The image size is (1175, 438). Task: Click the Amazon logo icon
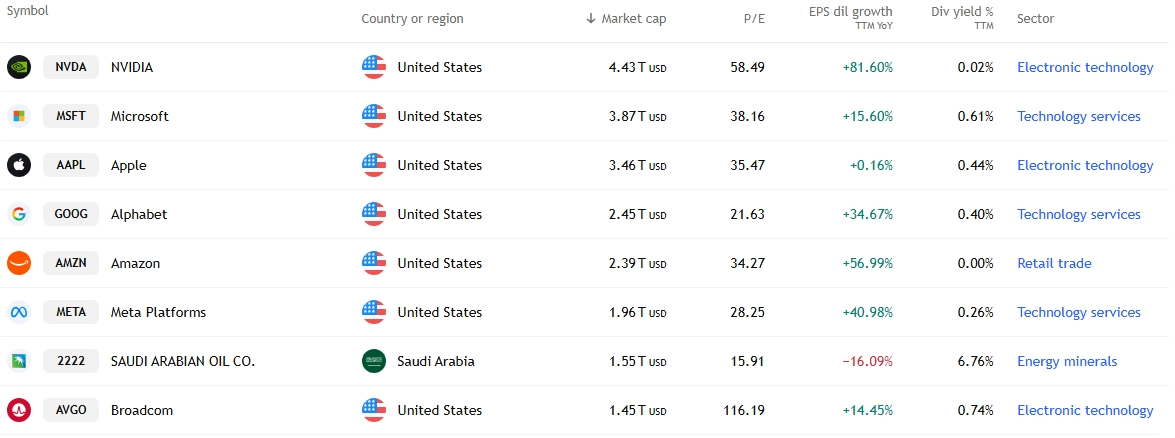tap(19, 263)
